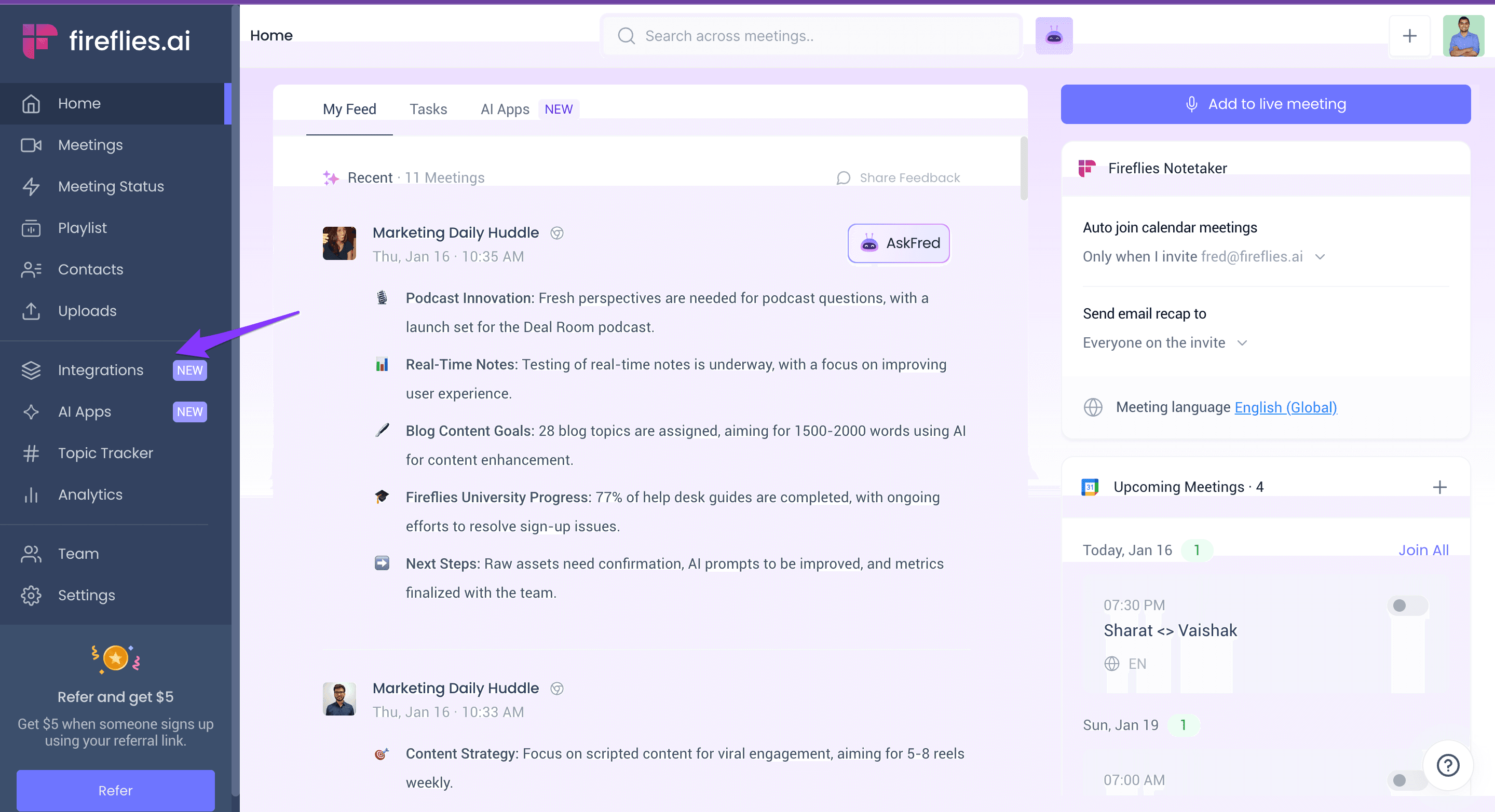Click the Next Steps summary line
The height and width of the screenshot is (812, 1495).
click(674, 577)
